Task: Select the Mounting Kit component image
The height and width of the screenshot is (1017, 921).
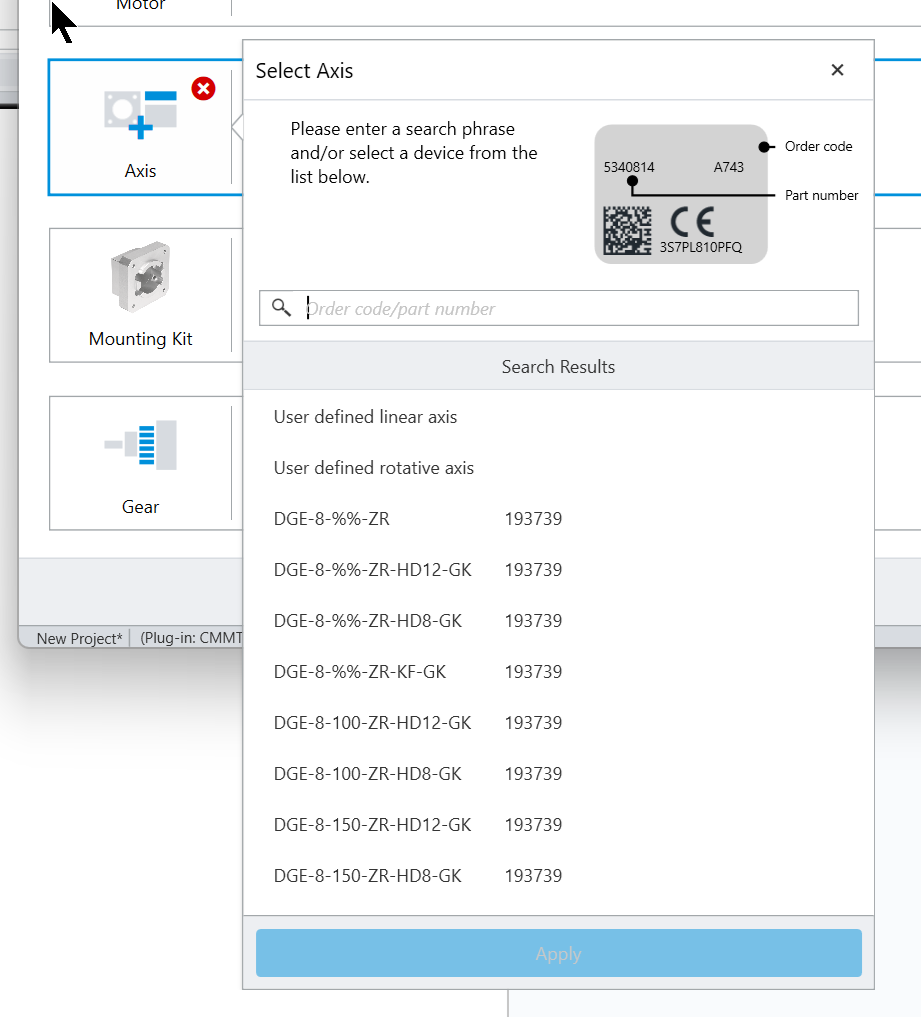Action: pyautogui.click(x=140, y=277)
